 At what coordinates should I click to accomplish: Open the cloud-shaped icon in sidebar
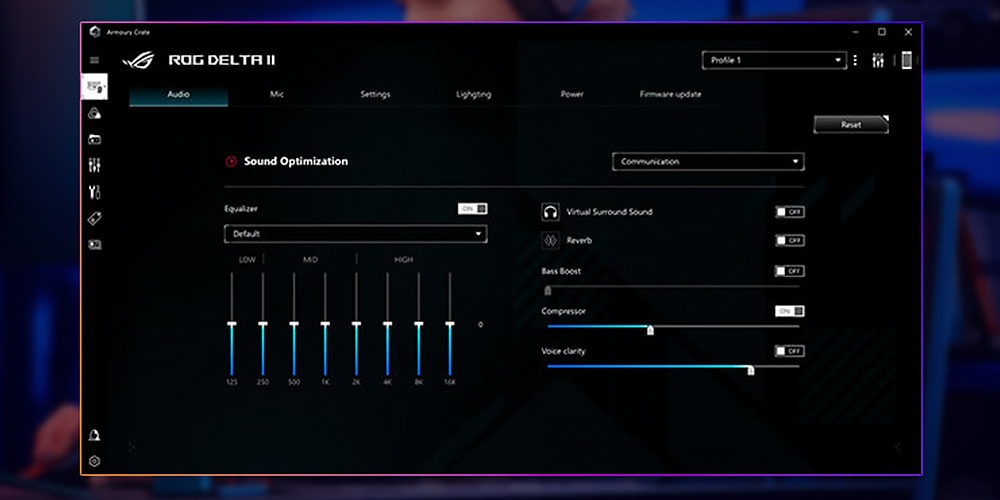(94, 114)
